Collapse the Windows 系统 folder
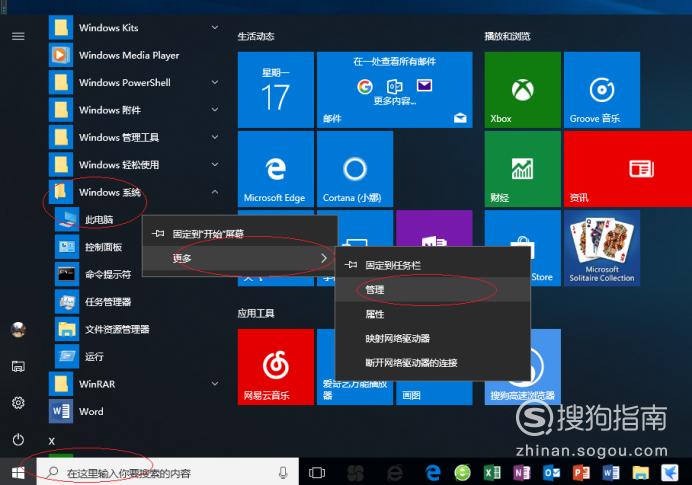The width and height of the screenshot is (692, 485). tap(215, 192)
